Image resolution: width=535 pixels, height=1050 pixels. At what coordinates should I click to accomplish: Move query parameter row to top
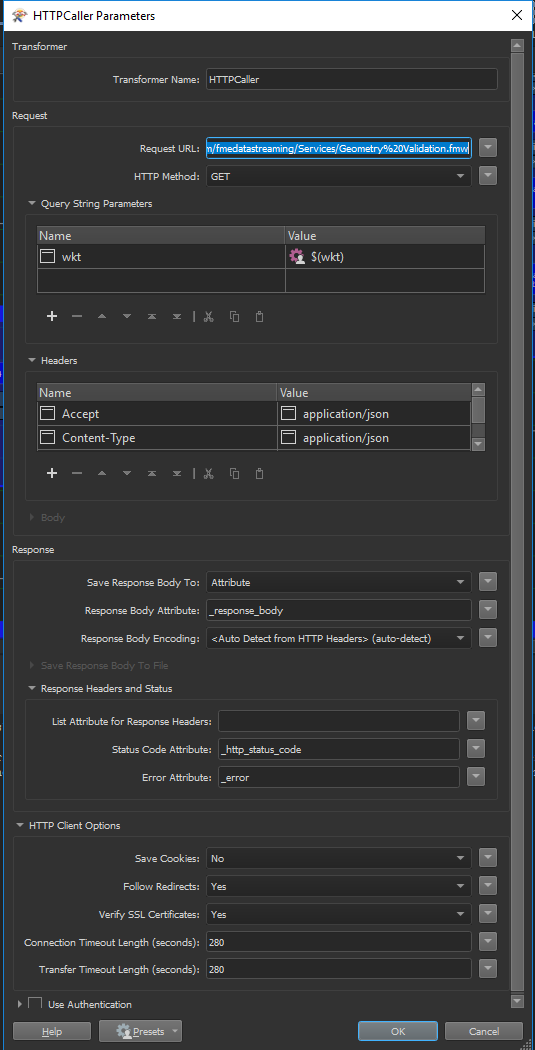[x=152, y=316]
